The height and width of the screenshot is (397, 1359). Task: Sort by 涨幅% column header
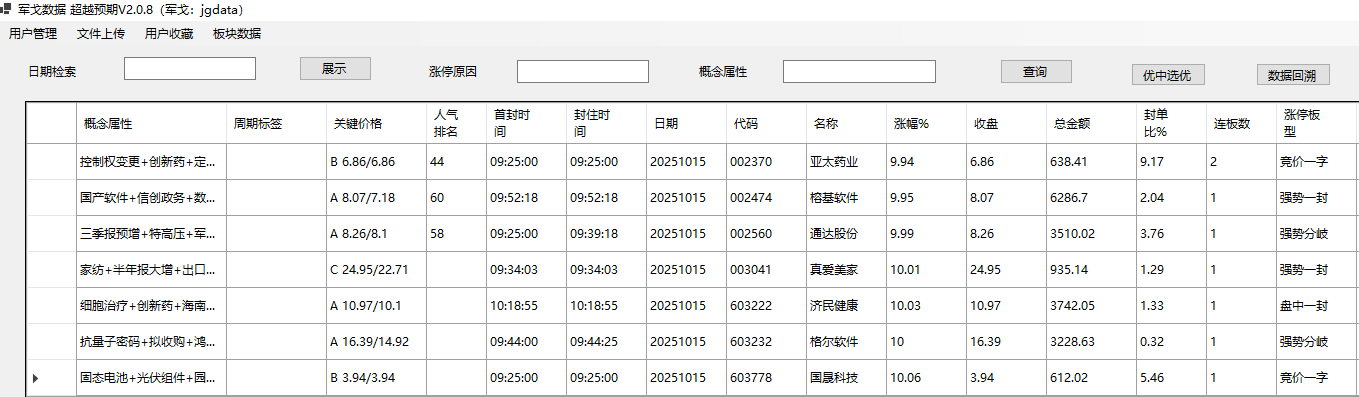[x=927, y=124]
